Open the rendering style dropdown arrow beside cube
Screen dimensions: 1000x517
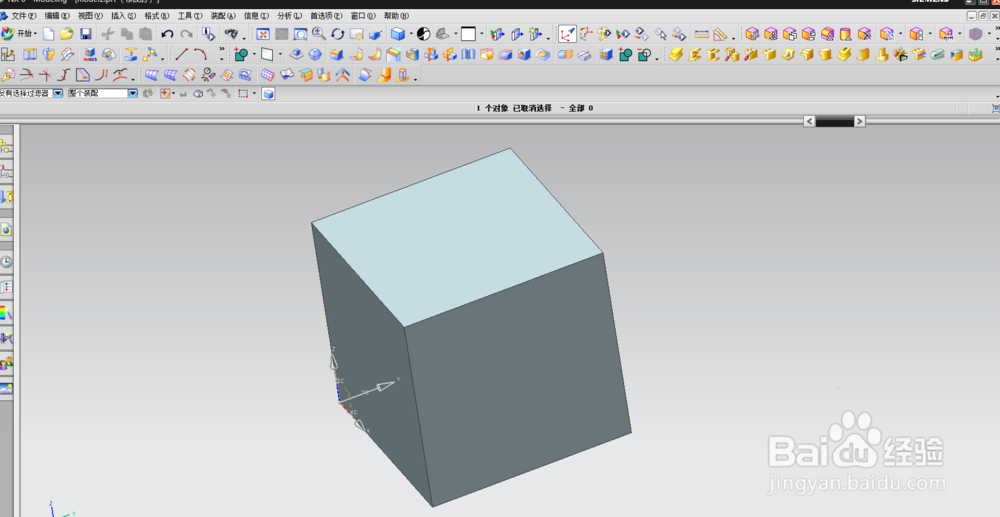[411, 34]
